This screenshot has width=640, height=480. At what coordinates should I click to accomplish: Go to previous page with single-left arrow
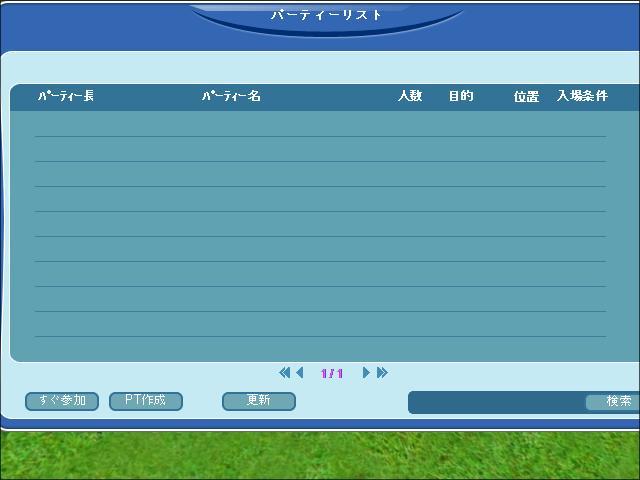pos(300,373)
